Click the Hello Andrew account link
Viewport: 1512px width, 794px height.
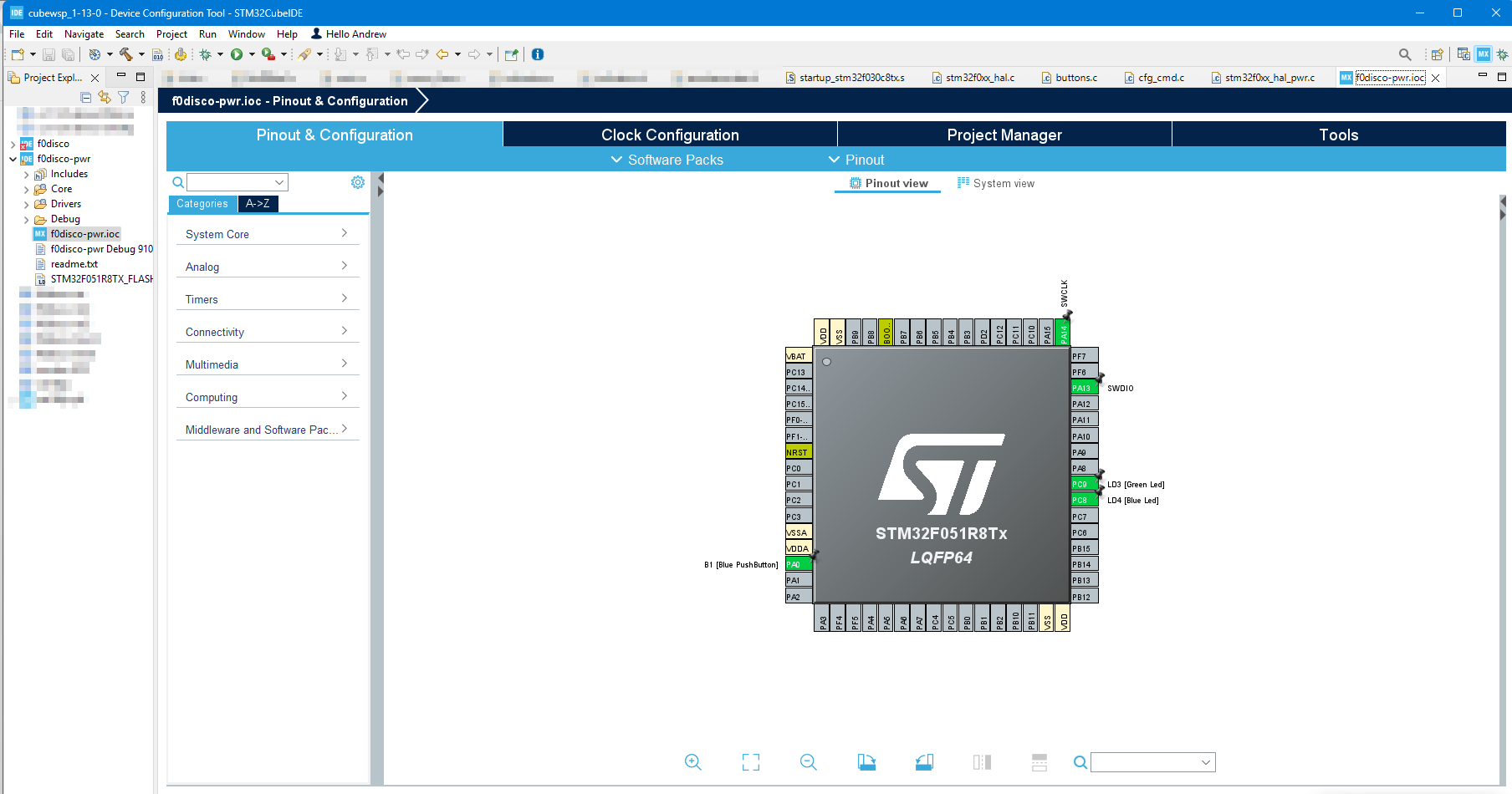(349, 33)
